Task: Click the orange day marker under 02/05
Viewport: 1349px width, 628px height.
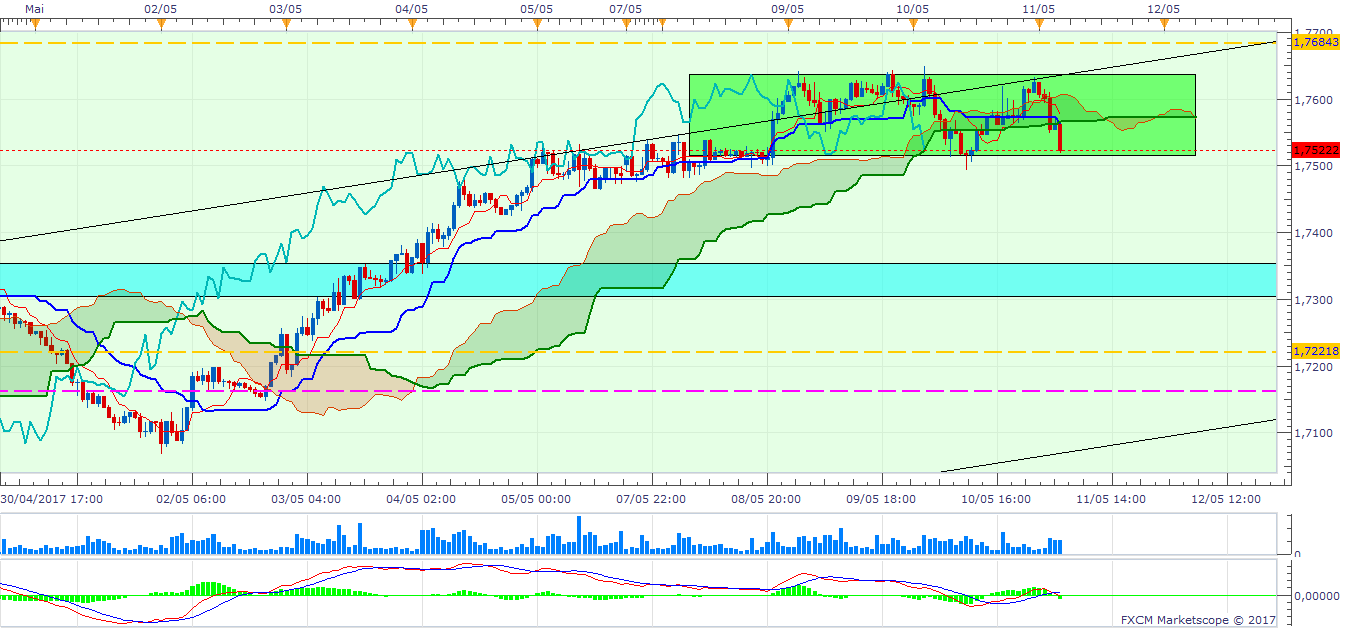Action: click(x=160, y=25)
